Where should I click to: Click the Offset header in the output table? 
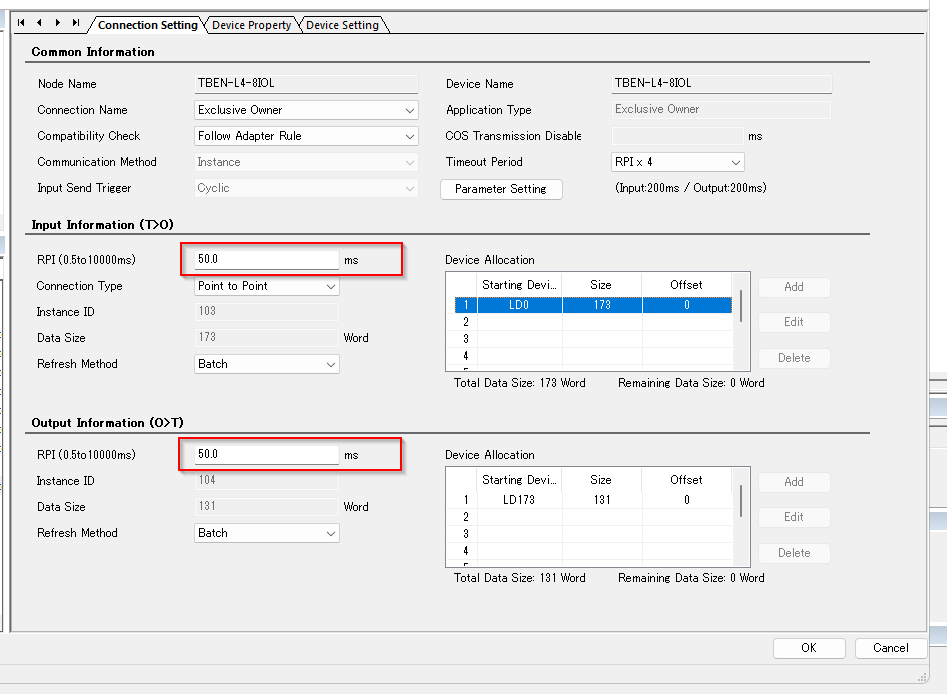[686, 480]
